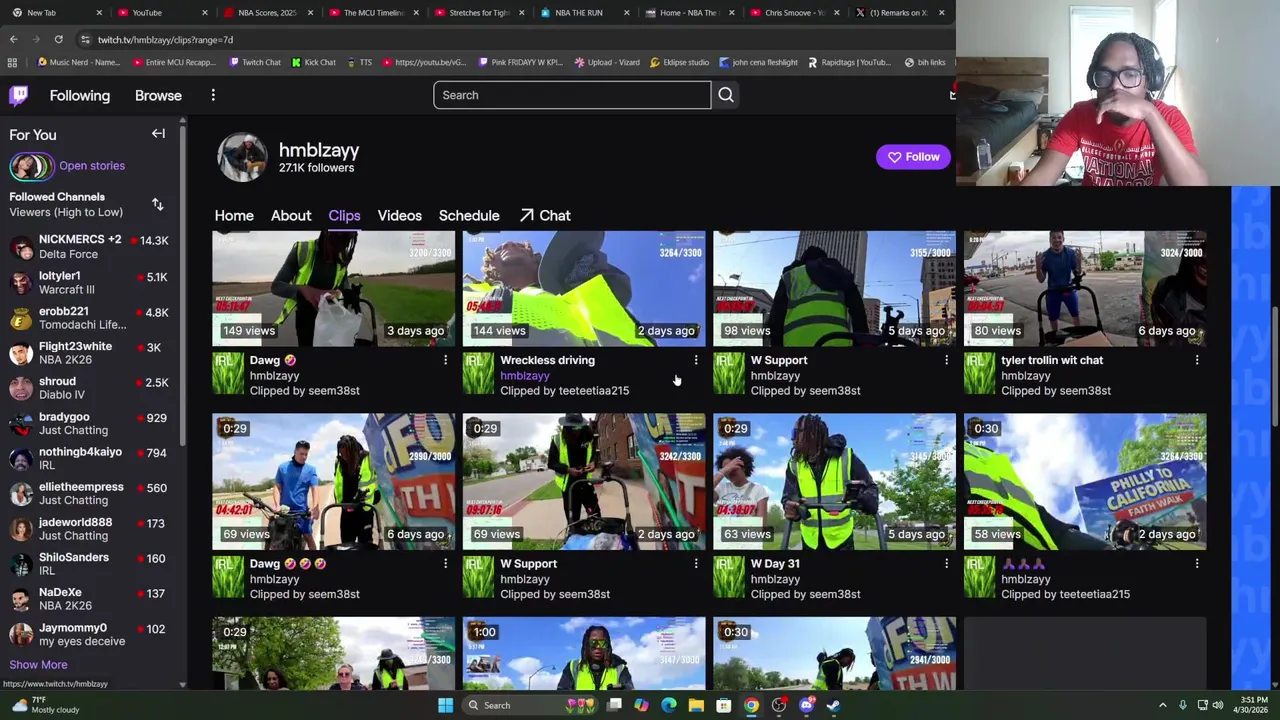The height and width of the screenshot is (720, 1280).
Task: Open Windows Start menu
Action: point(445,705)
